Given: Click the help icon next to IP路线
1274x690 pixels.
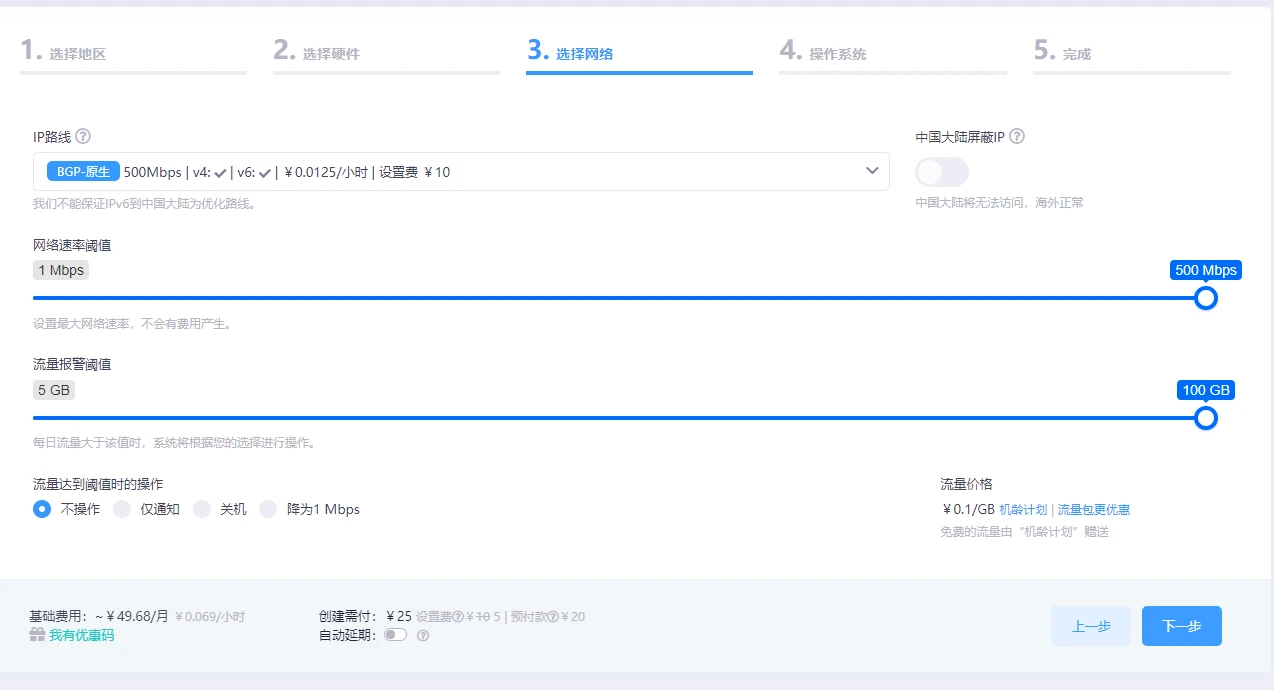Looking at the screenshot, I should [x=83, y=136].
